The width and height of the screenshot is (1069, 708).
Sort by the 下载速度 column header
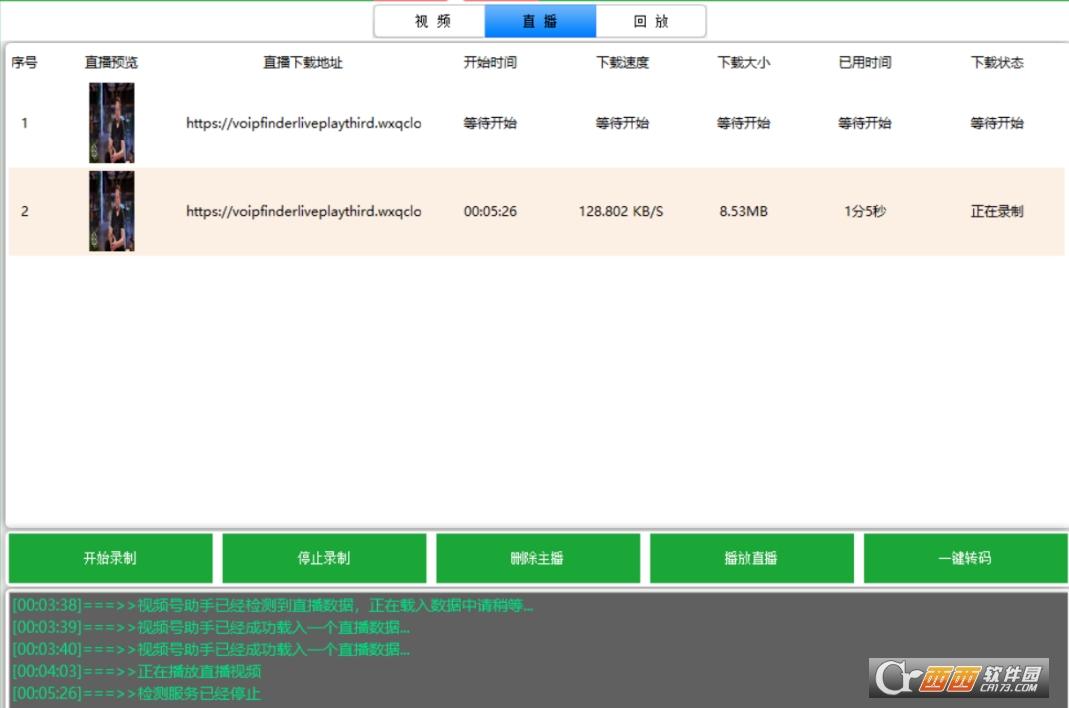click(x=622, y=63)
